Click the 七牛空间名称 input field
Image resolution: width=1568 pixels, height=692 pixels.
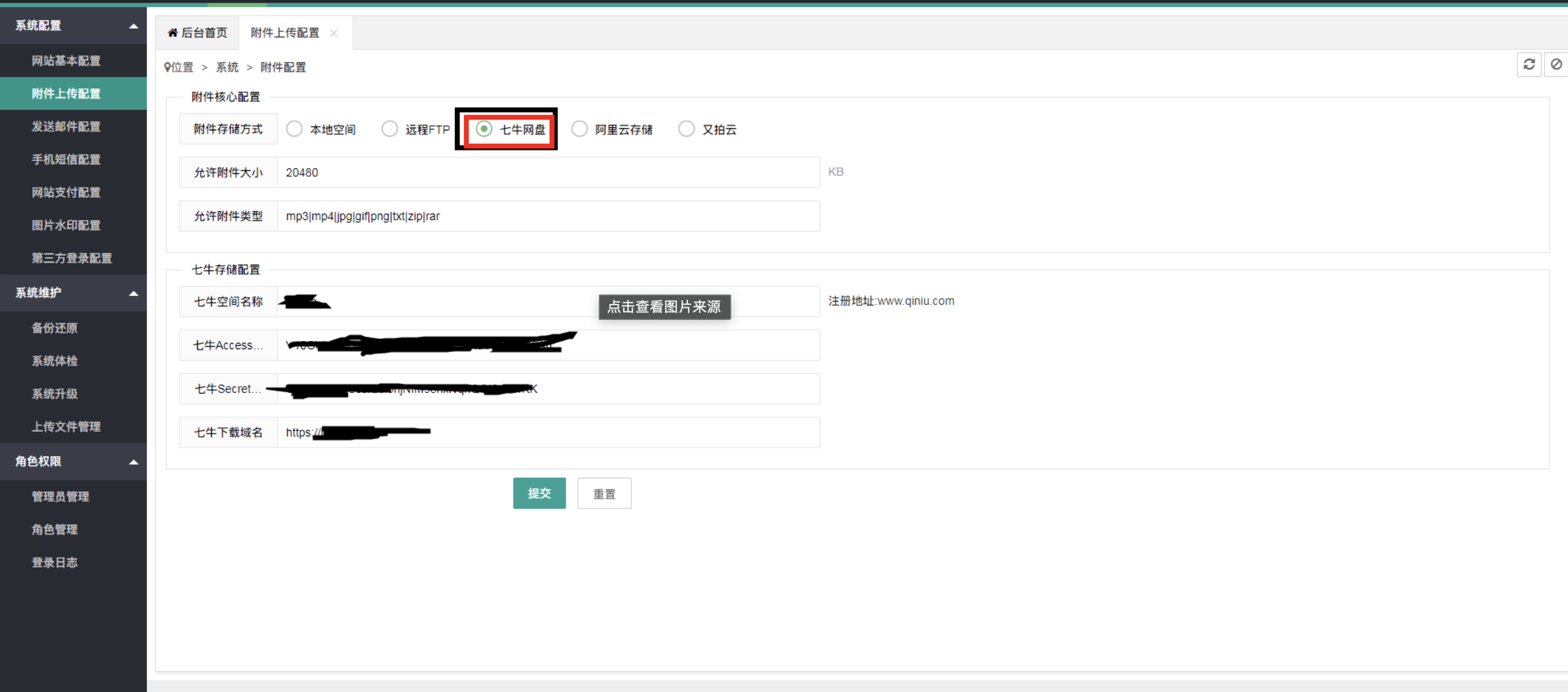coord(549,301)
